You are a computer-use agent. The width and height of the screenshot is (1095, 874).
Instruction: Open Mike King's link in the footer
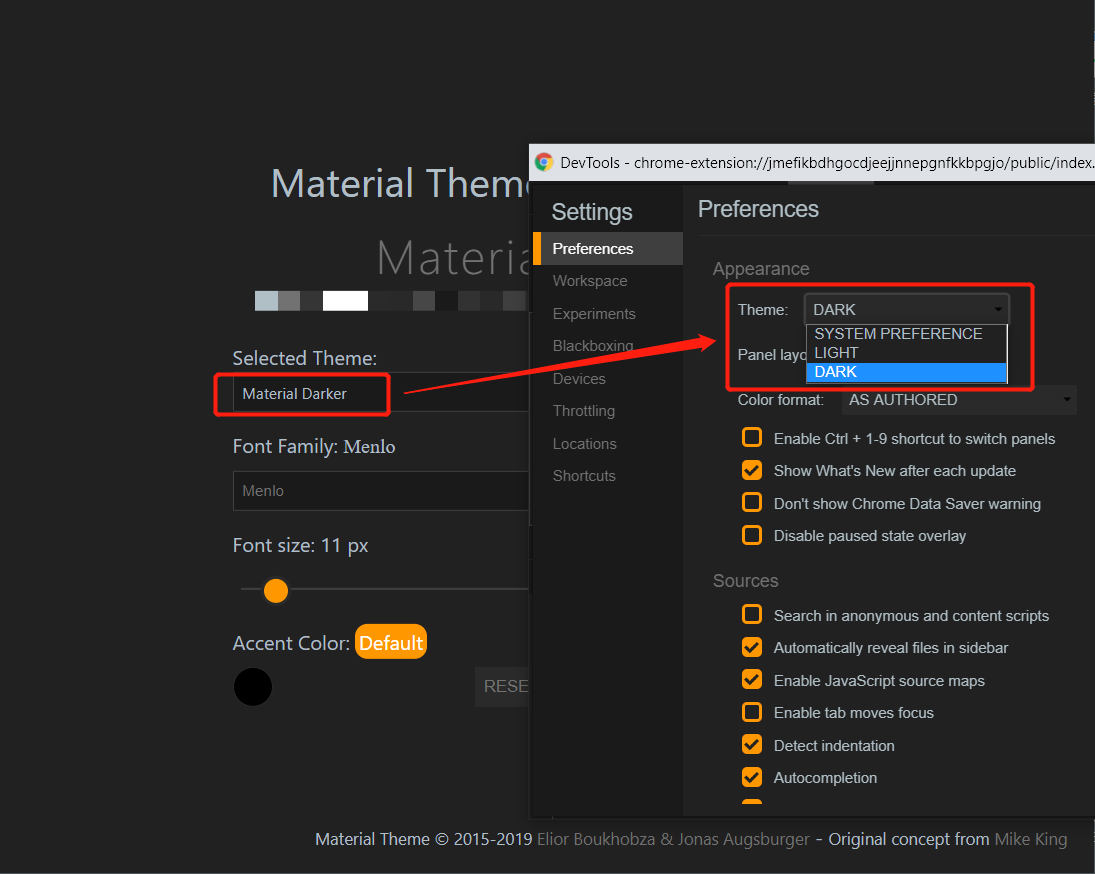1031,839
